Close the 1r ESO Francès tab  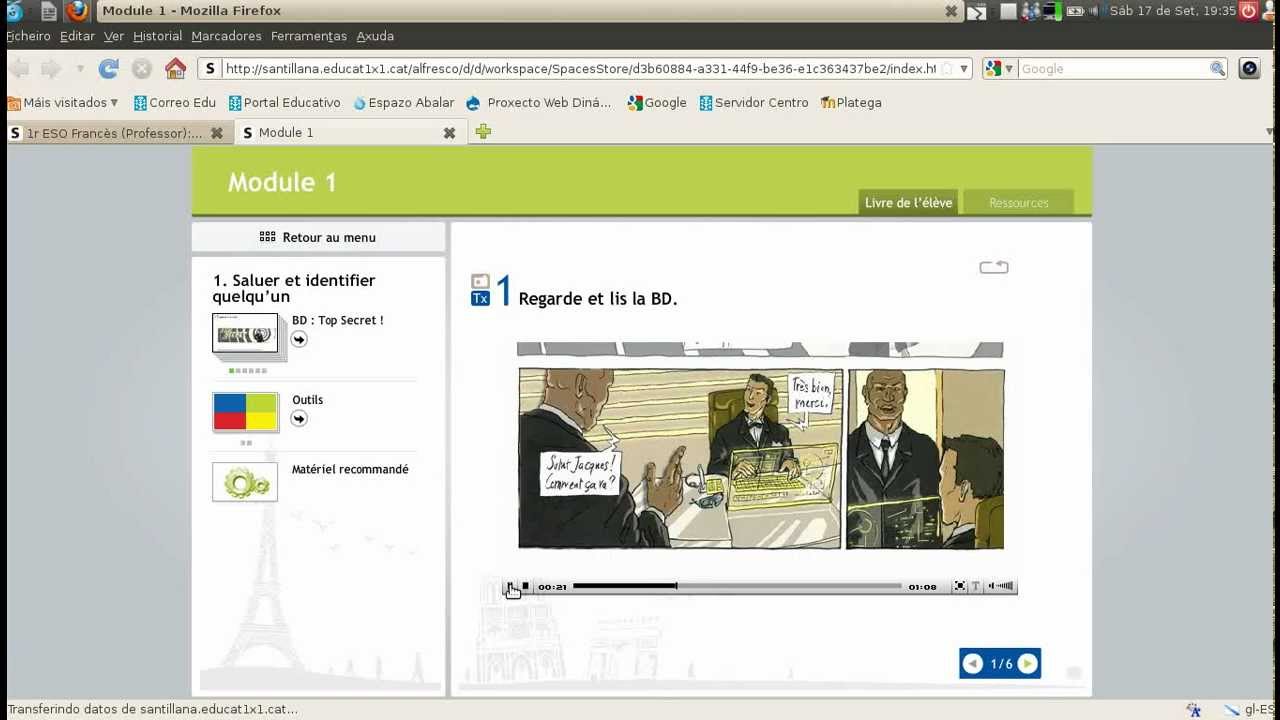coord(217,132)
